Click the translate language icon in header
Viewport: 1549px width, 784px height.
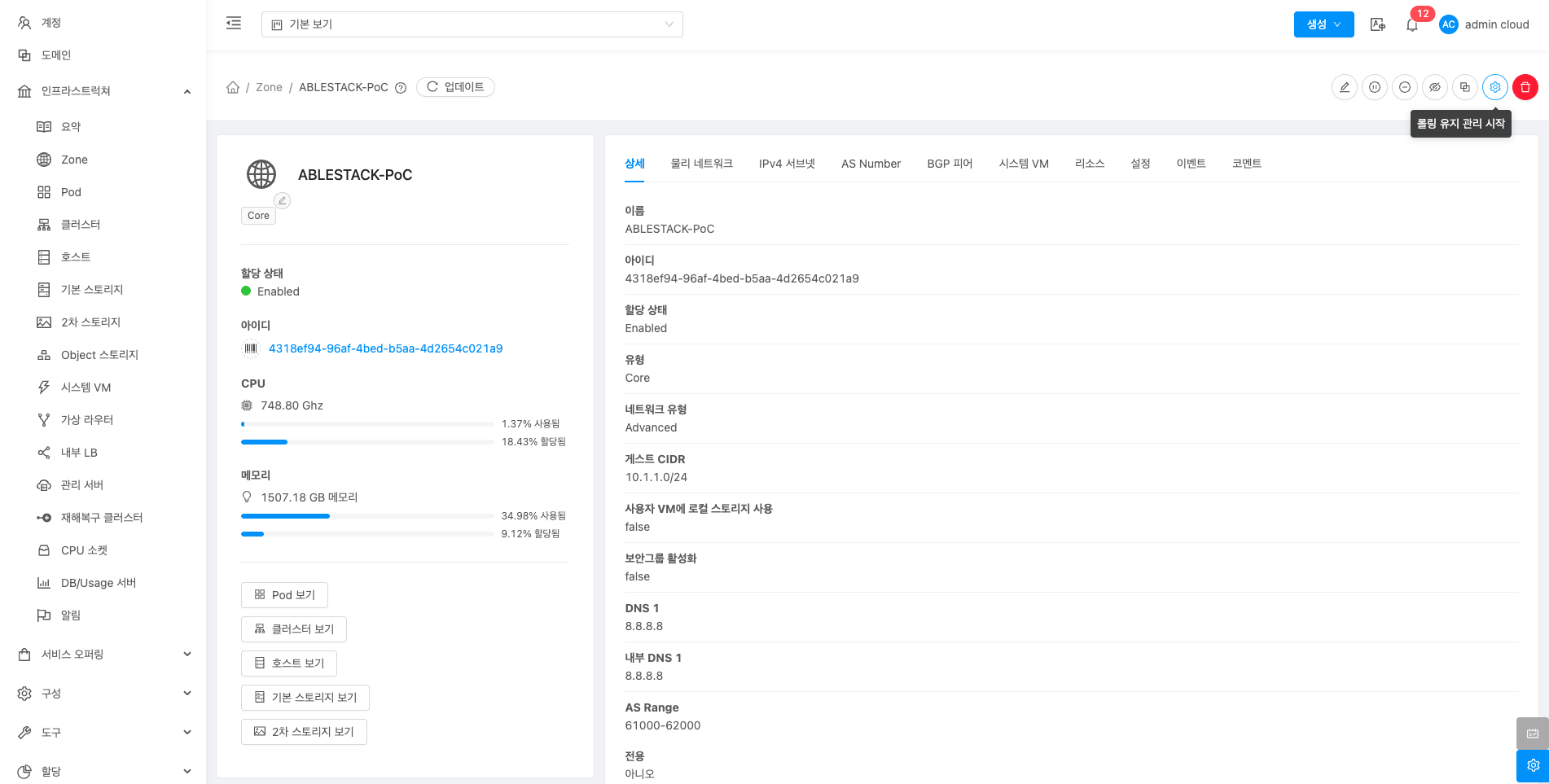click(x=1378, y=24)
